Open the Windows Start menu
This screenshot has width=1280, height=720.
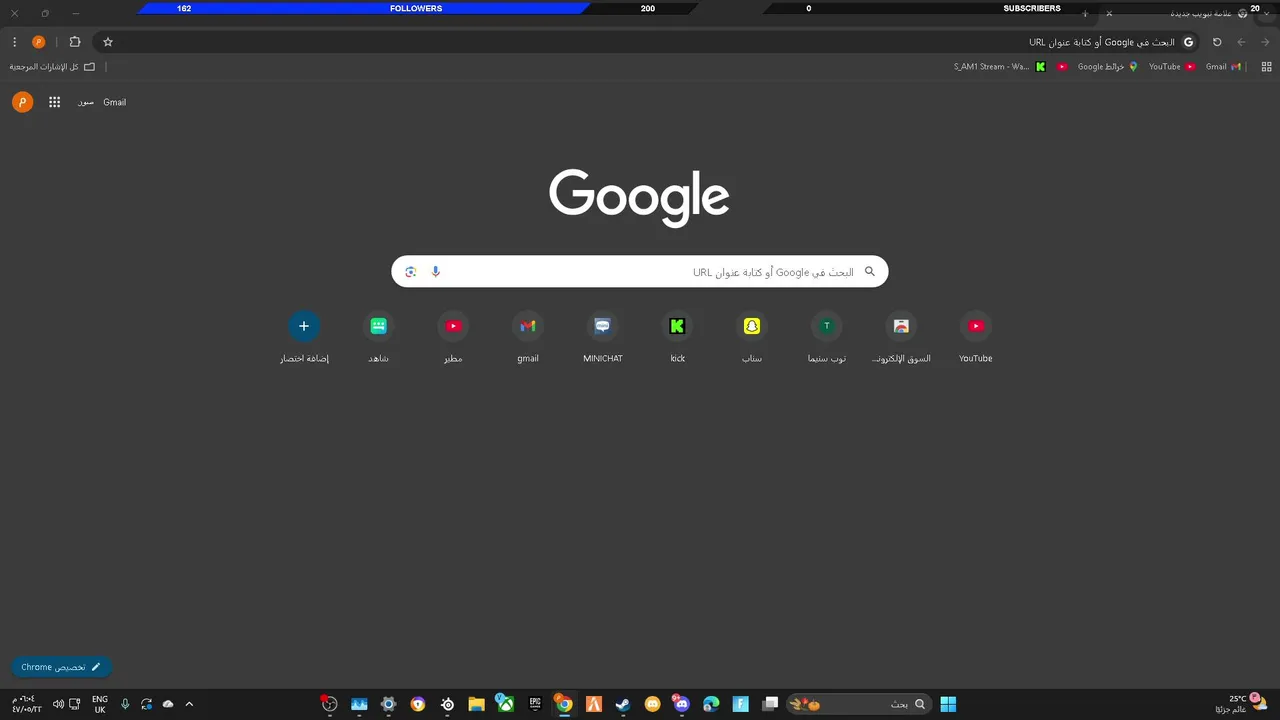pos(948,704)
